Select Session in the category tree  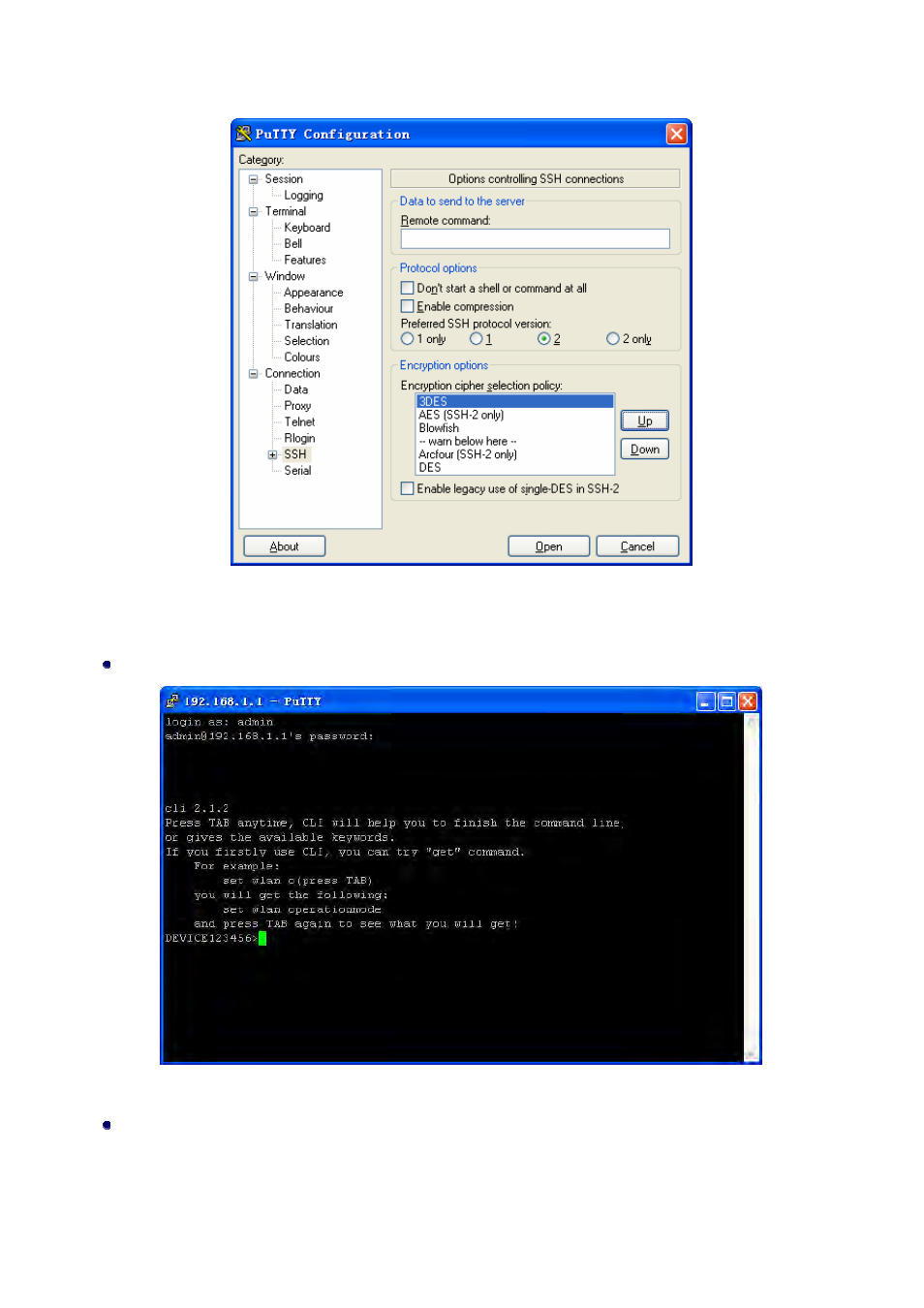(284, 179)
